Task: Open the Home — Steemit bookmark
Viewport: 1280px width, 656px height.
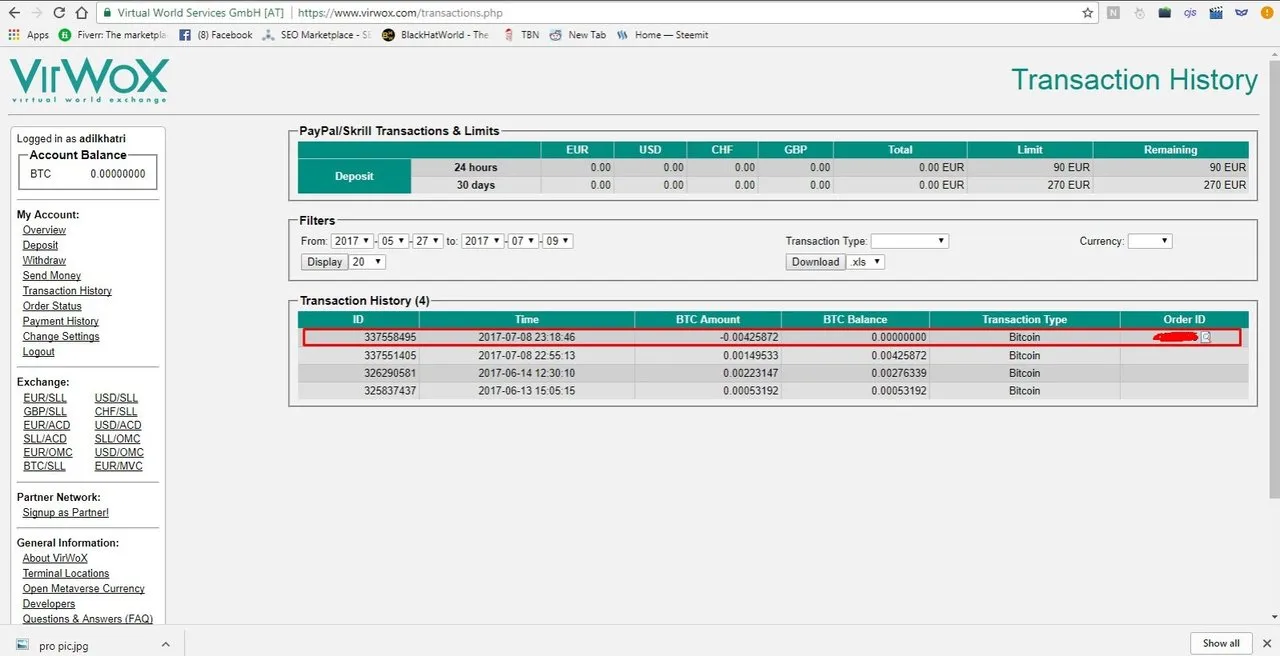Action: tap(662, 35)
